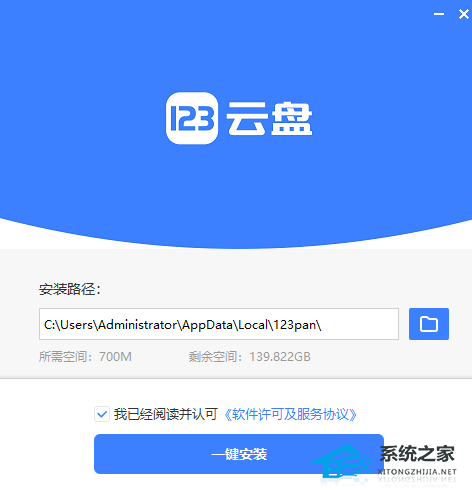Click the 所需空间 700M text
Image resolution: width=472 pixels, height=490 pixels.
(85, 357)
